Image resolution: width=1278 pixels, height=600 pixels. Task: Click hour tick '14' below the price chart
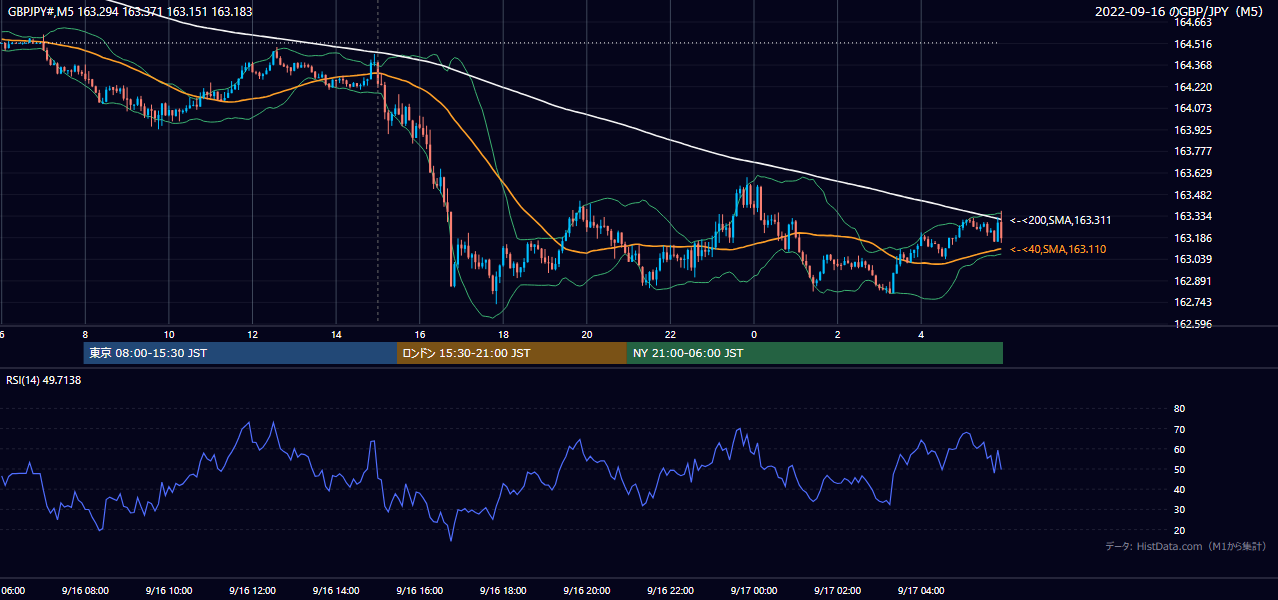click(336, 334)
